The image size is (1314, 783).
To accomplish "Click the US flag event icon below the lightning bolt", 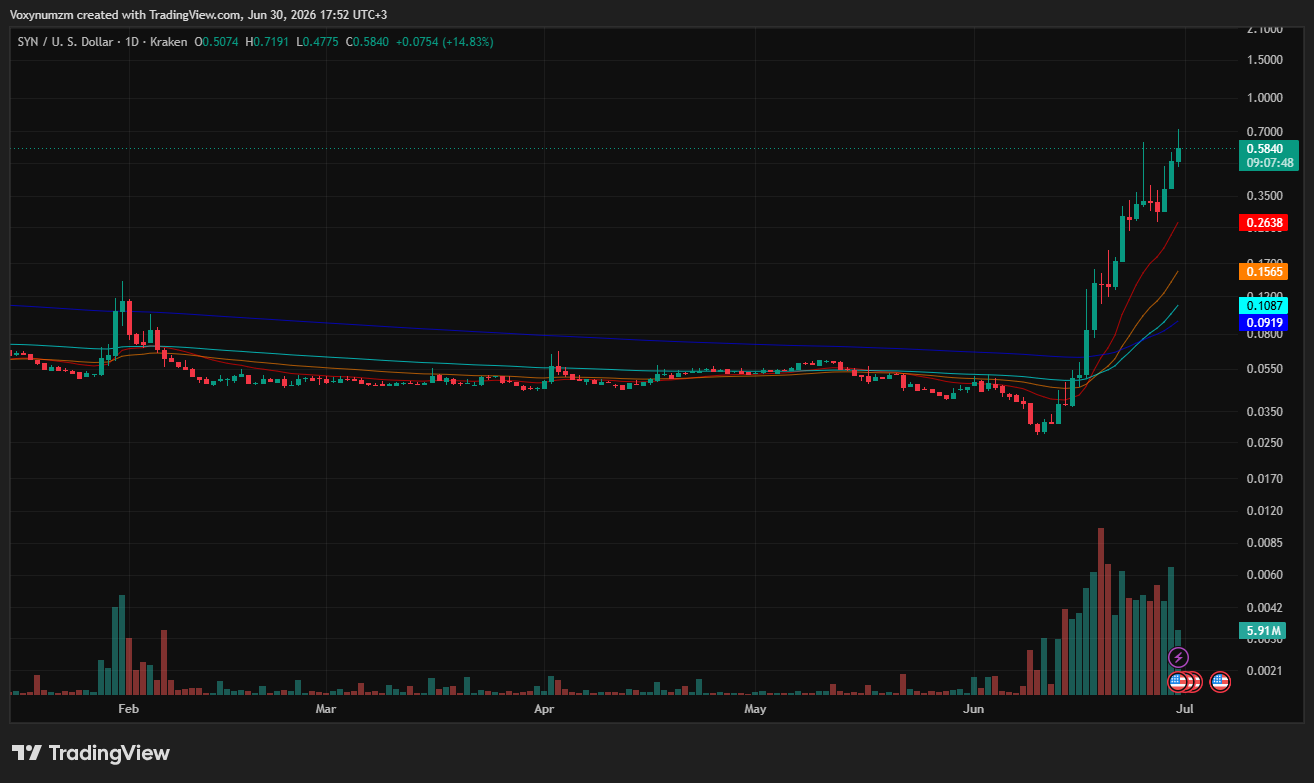I will [x=1178, y=682].
